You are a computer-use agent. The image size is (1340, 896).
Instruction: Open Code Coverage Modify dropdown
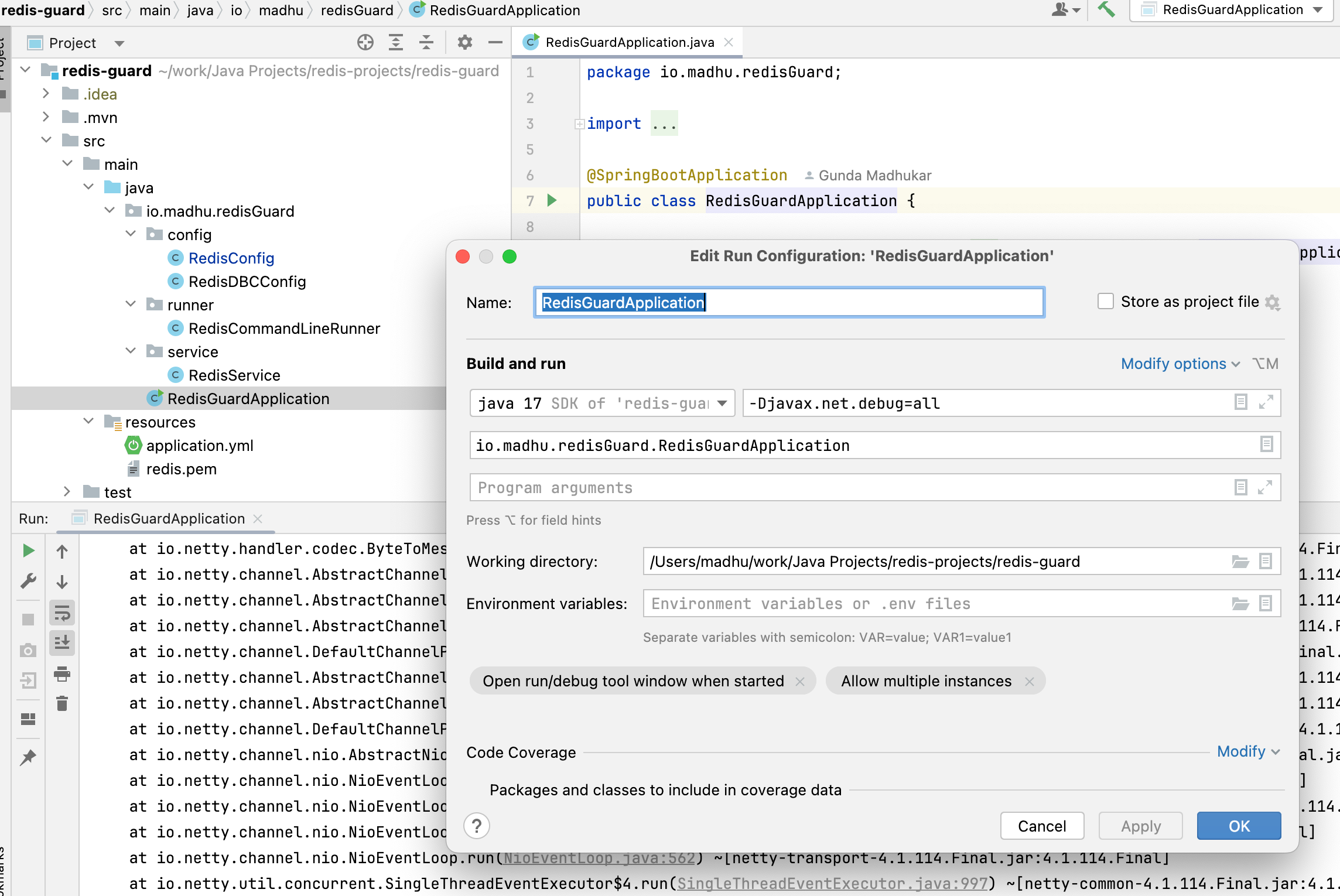click(1248, 751)
